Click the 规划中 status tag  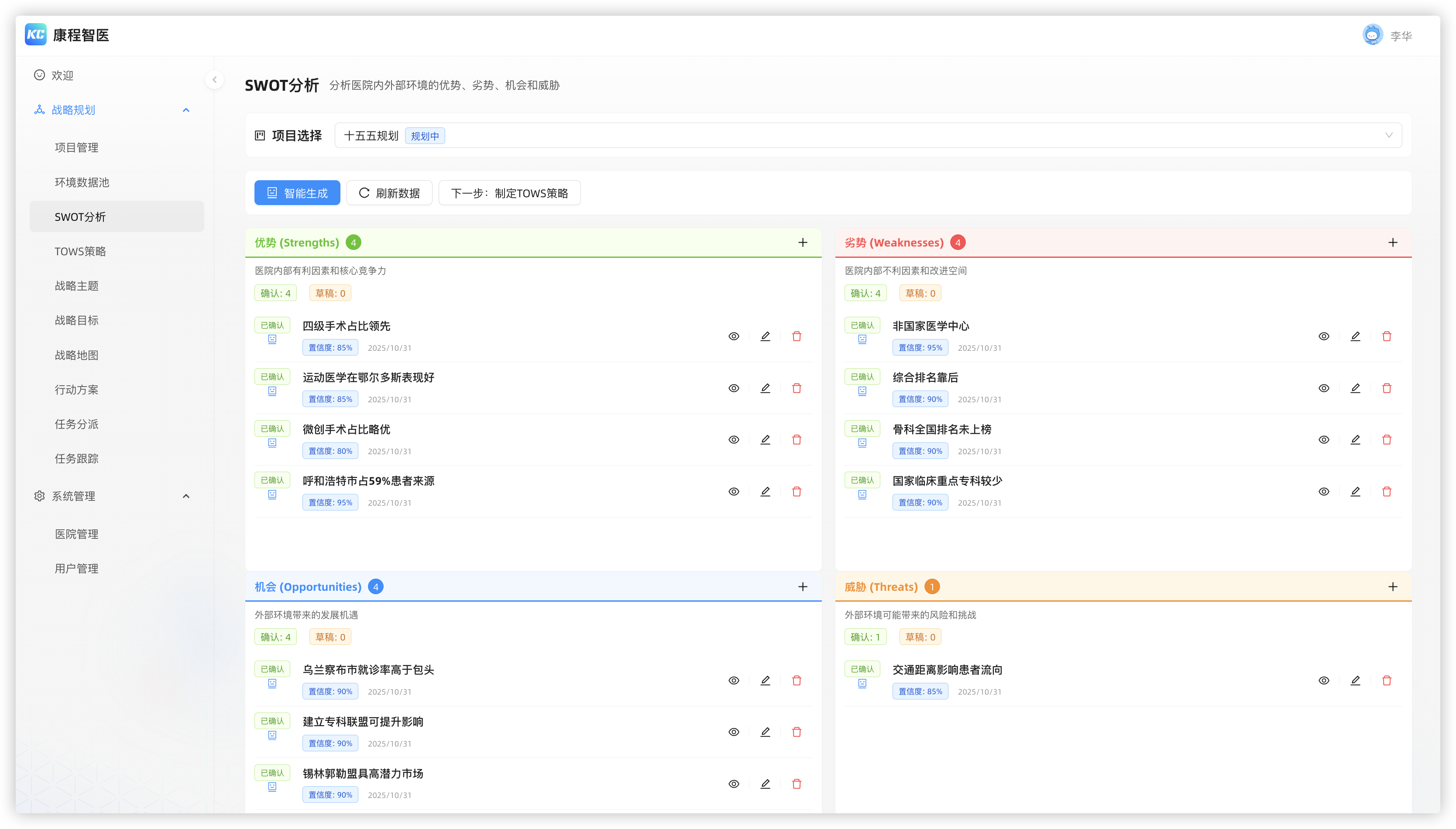(425, 136)
